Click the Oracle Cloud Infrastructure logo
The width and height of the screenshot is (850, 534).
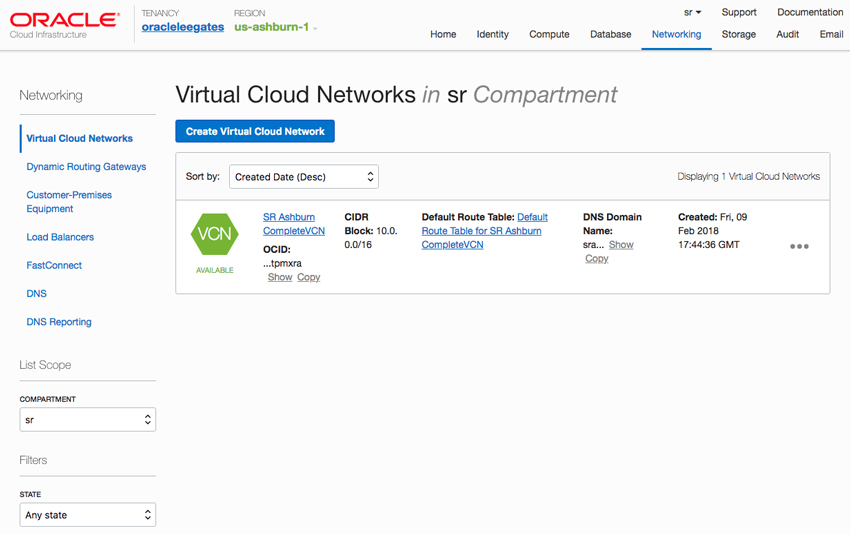pos(65,25)
